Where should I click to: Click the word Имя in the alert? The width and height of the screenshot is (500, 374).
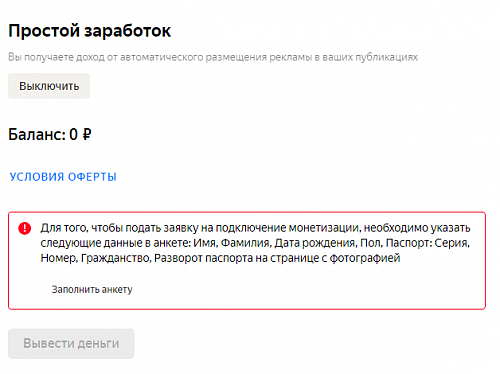205,243
